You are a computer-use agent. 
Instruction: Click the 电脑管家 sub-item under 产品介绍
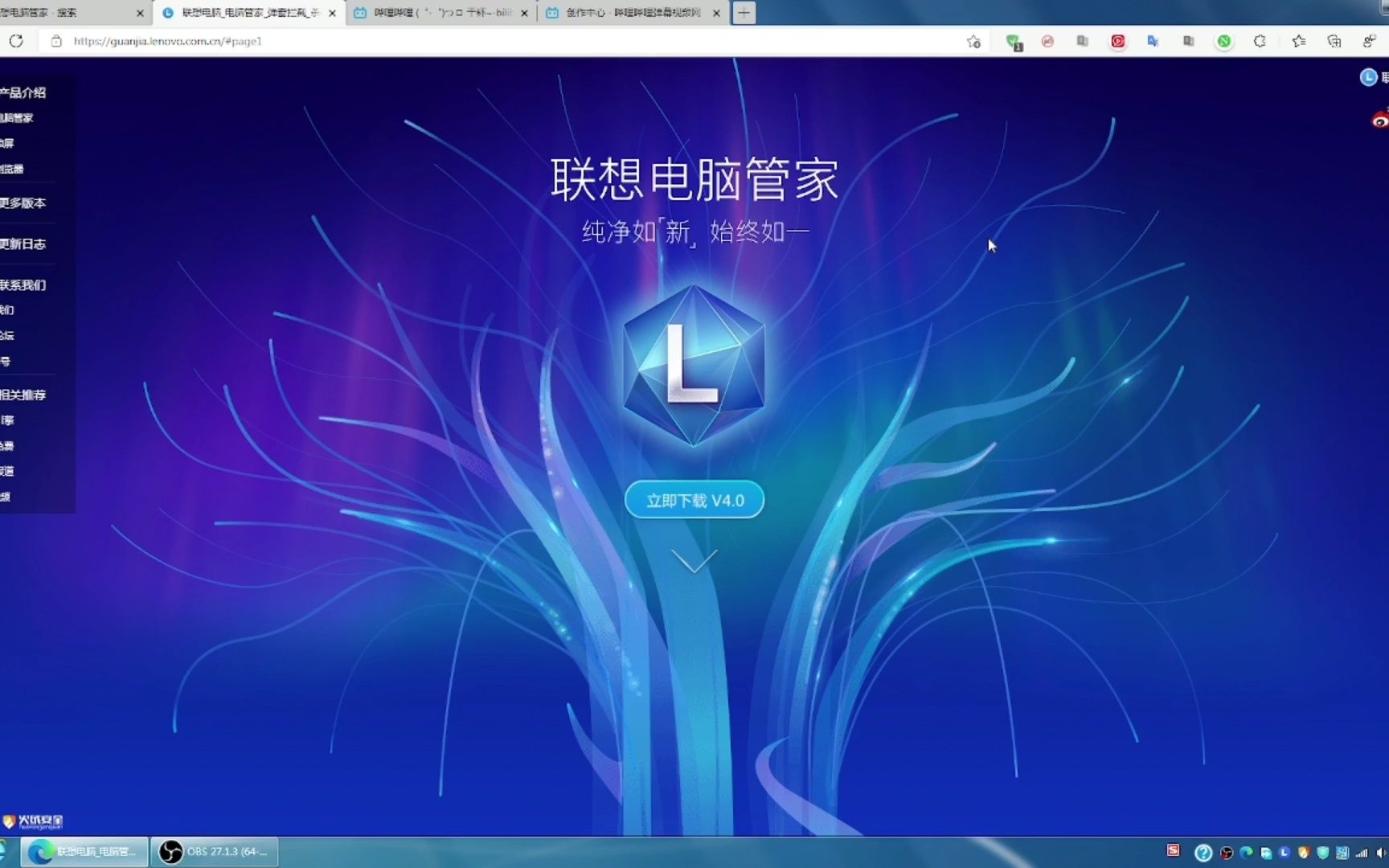(x=17, y=118)
